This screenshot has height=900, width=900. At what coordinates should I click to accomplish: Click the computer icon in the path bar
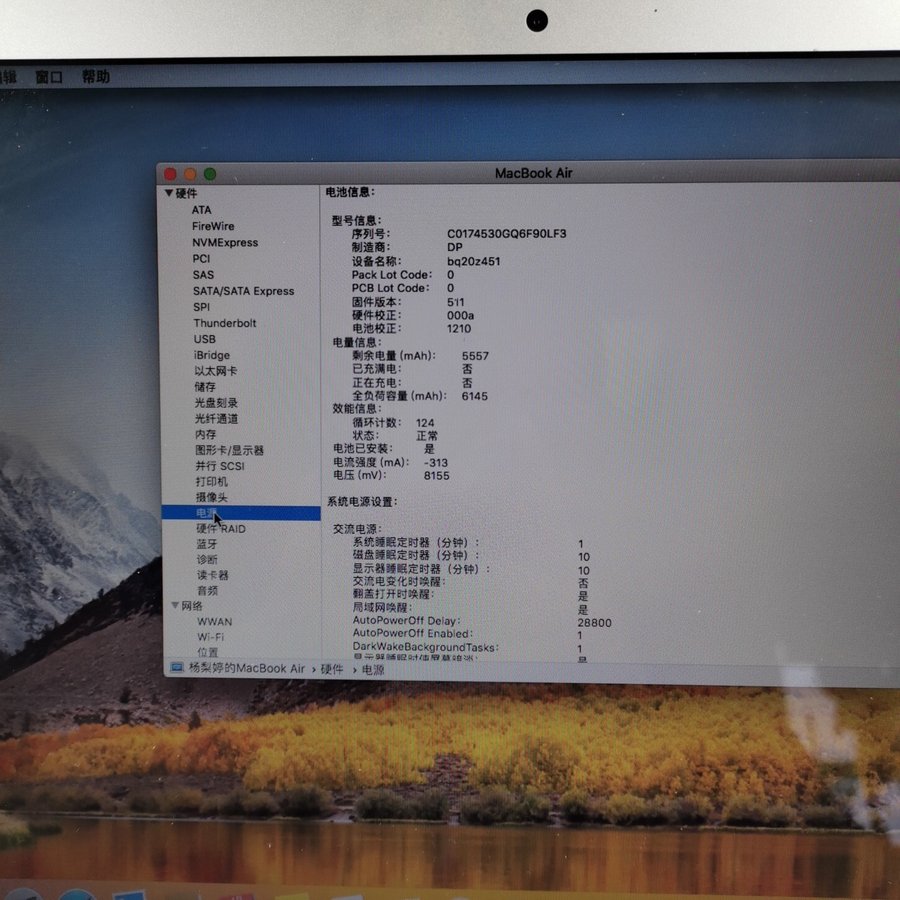177,668
